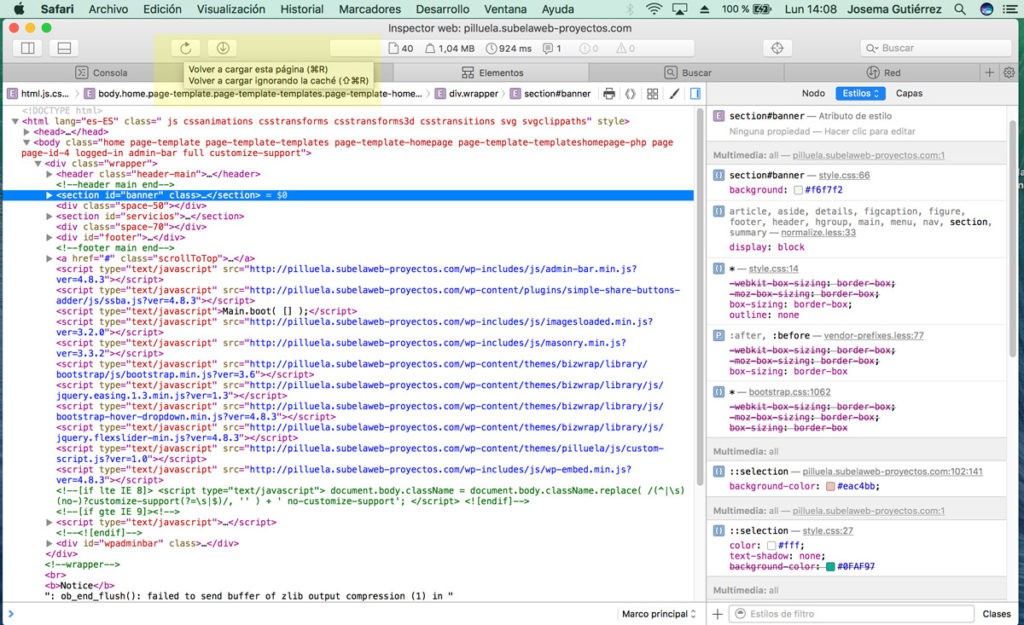Toggle the details sidebar icon
The image size is (1024, 625).
[695, 94]
